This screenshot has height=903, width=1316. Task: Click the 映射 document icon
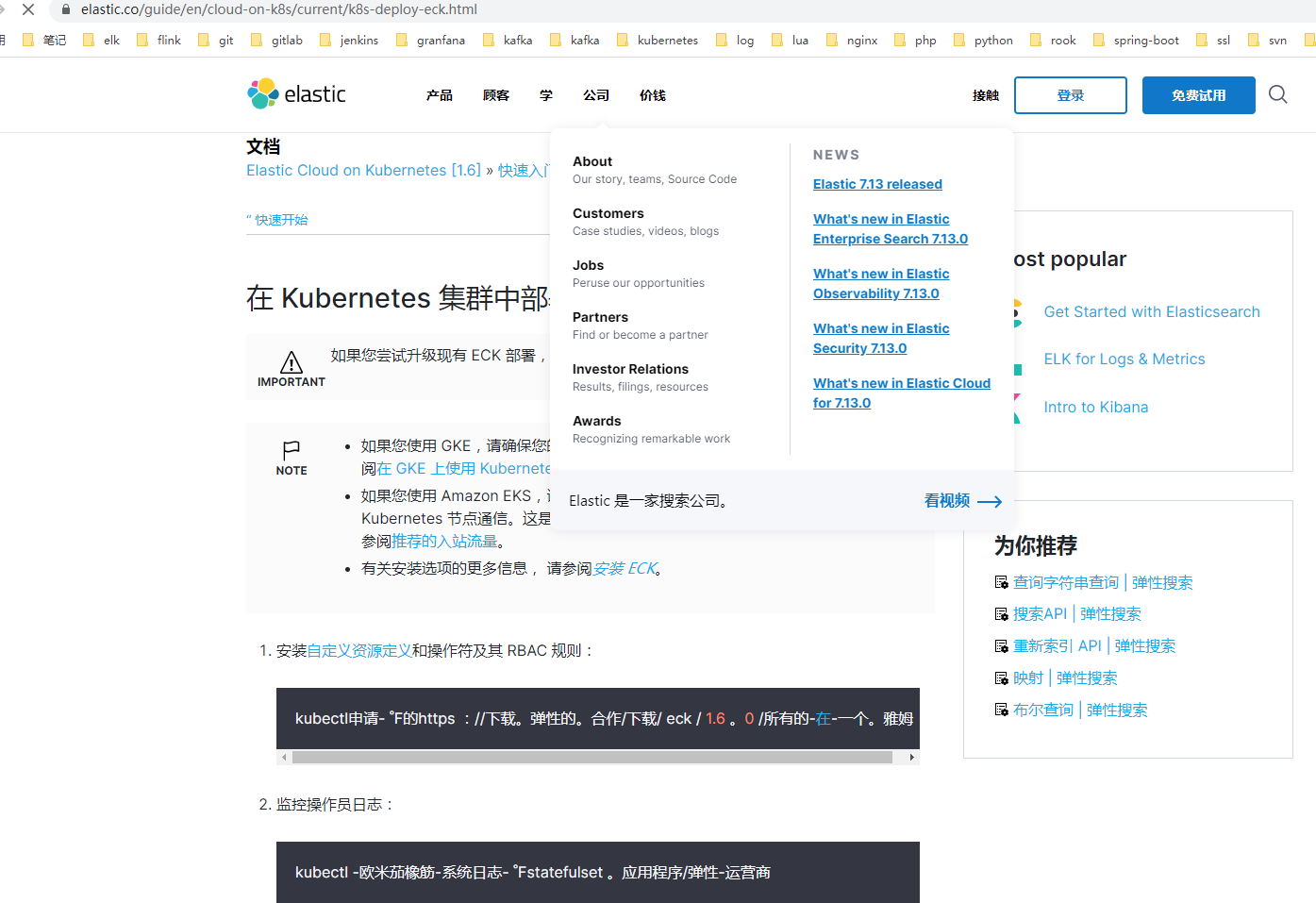(x=1001, y=678)
